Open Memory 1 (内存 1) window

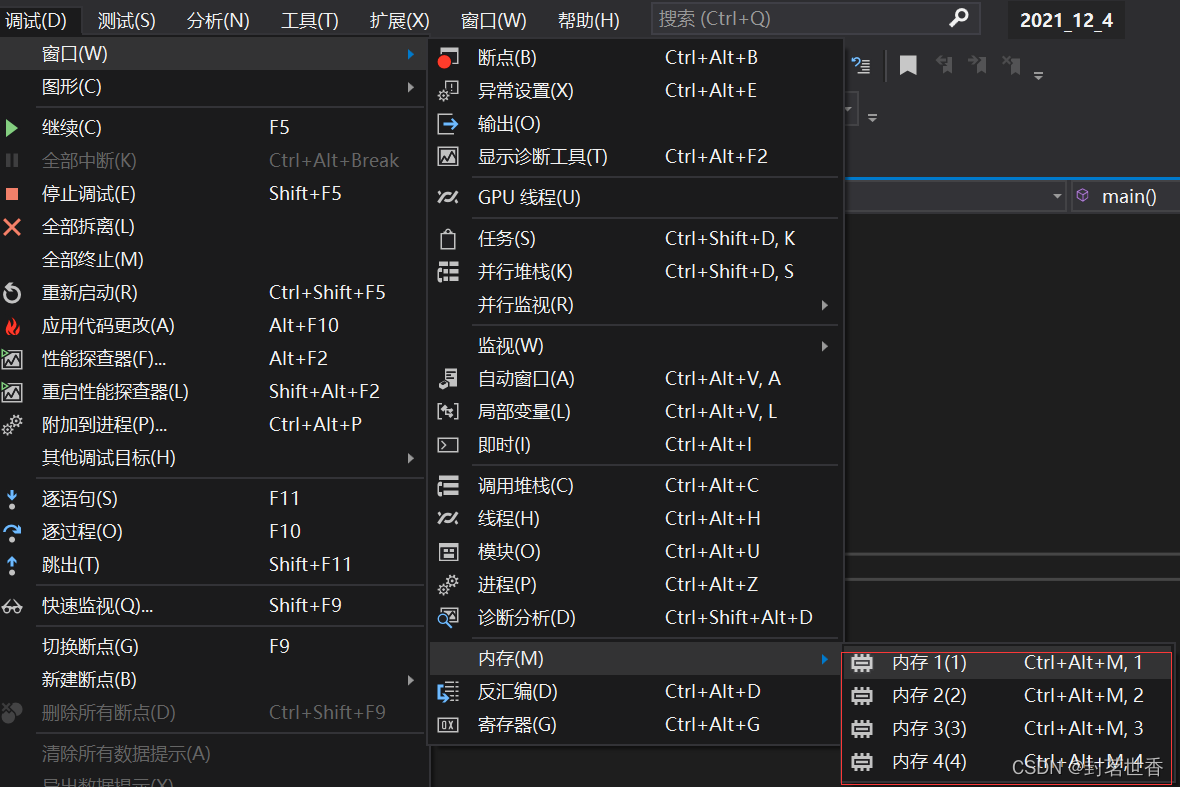[929, 663]
